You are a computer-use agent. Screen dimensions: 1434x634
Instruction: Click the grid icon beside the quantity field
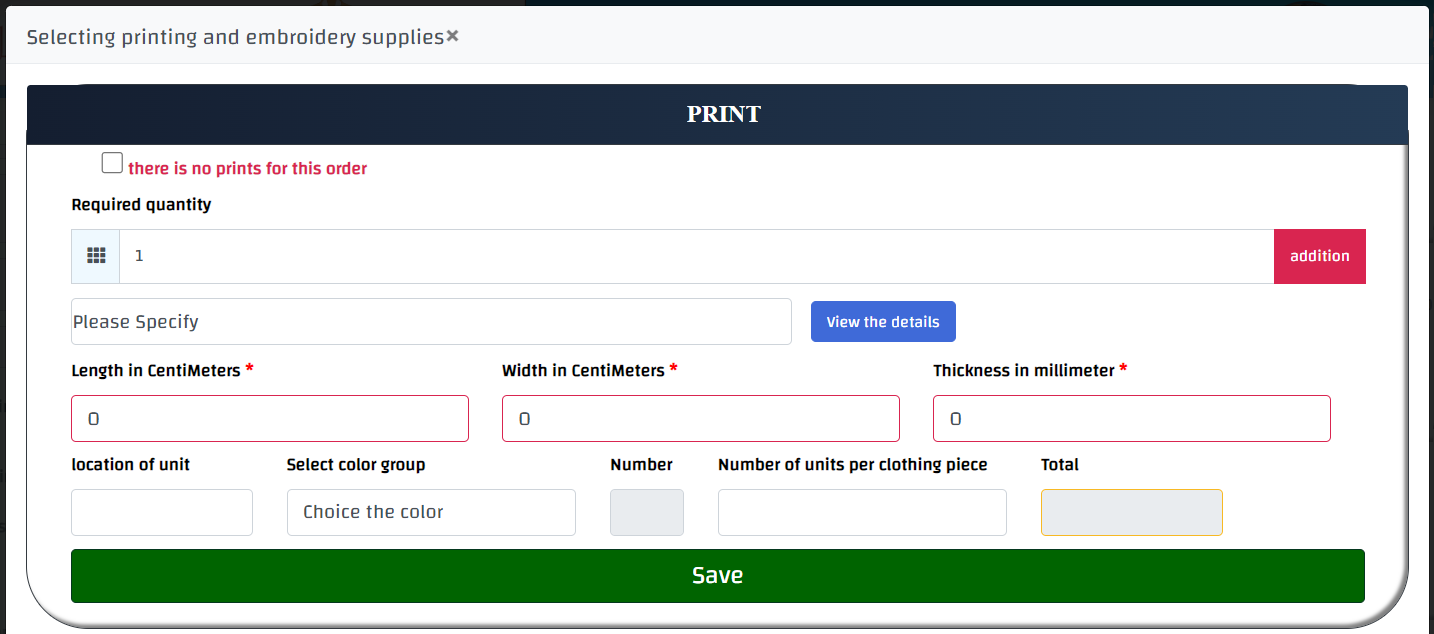(x=96, y=256)
